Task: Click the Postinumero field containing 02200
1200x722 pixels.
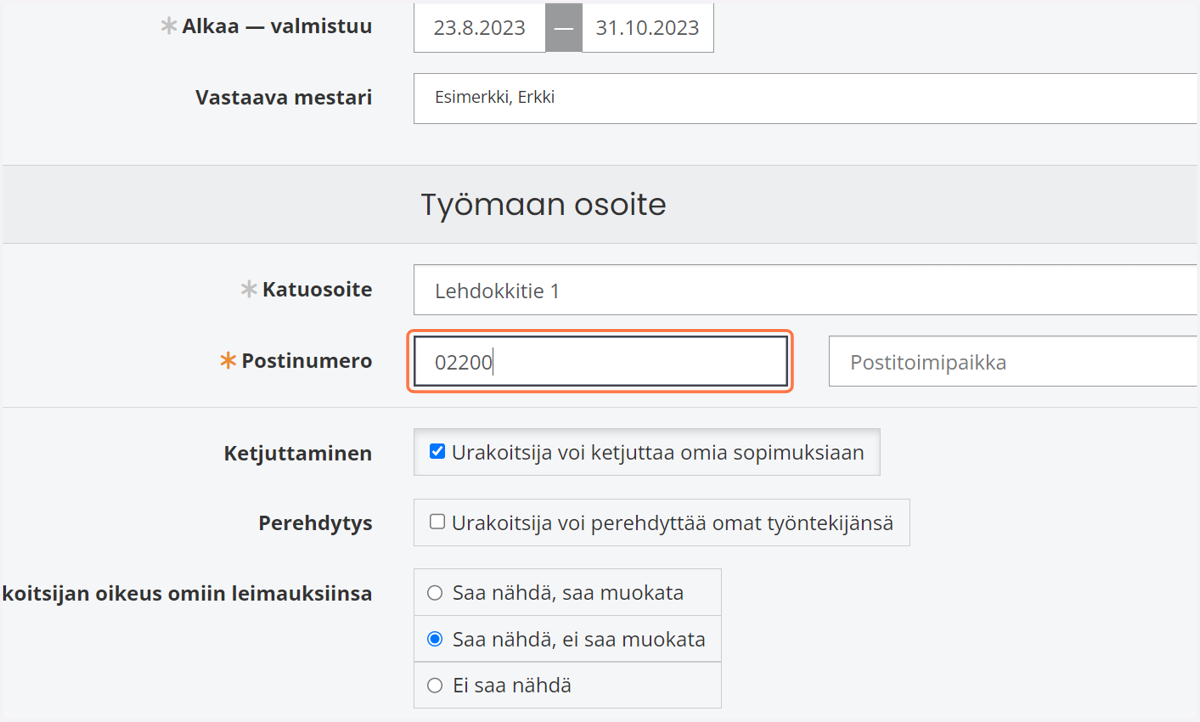Action: (x=601, y=362)
